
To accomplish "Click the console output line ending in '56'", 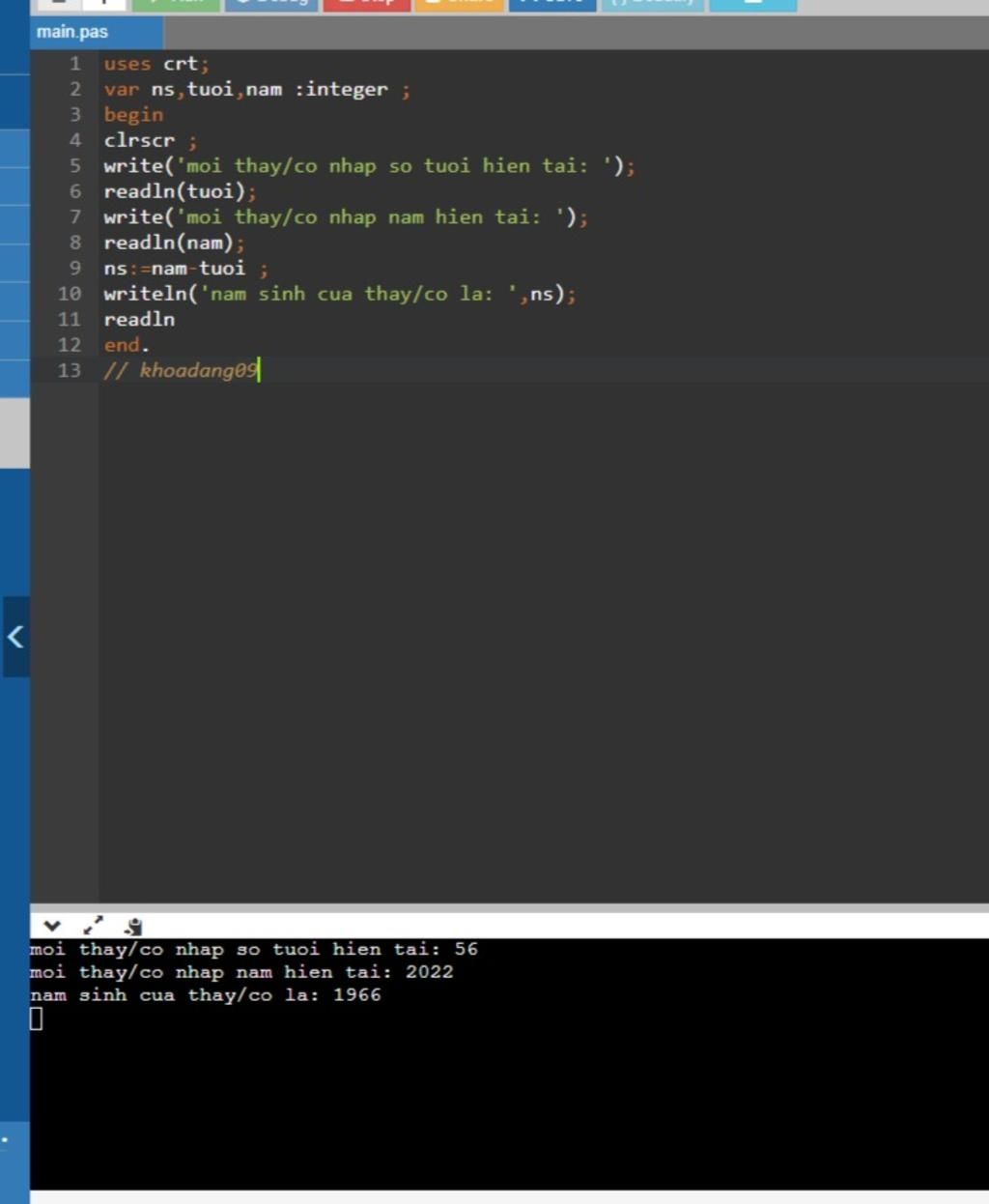I will tap(254, 949).
